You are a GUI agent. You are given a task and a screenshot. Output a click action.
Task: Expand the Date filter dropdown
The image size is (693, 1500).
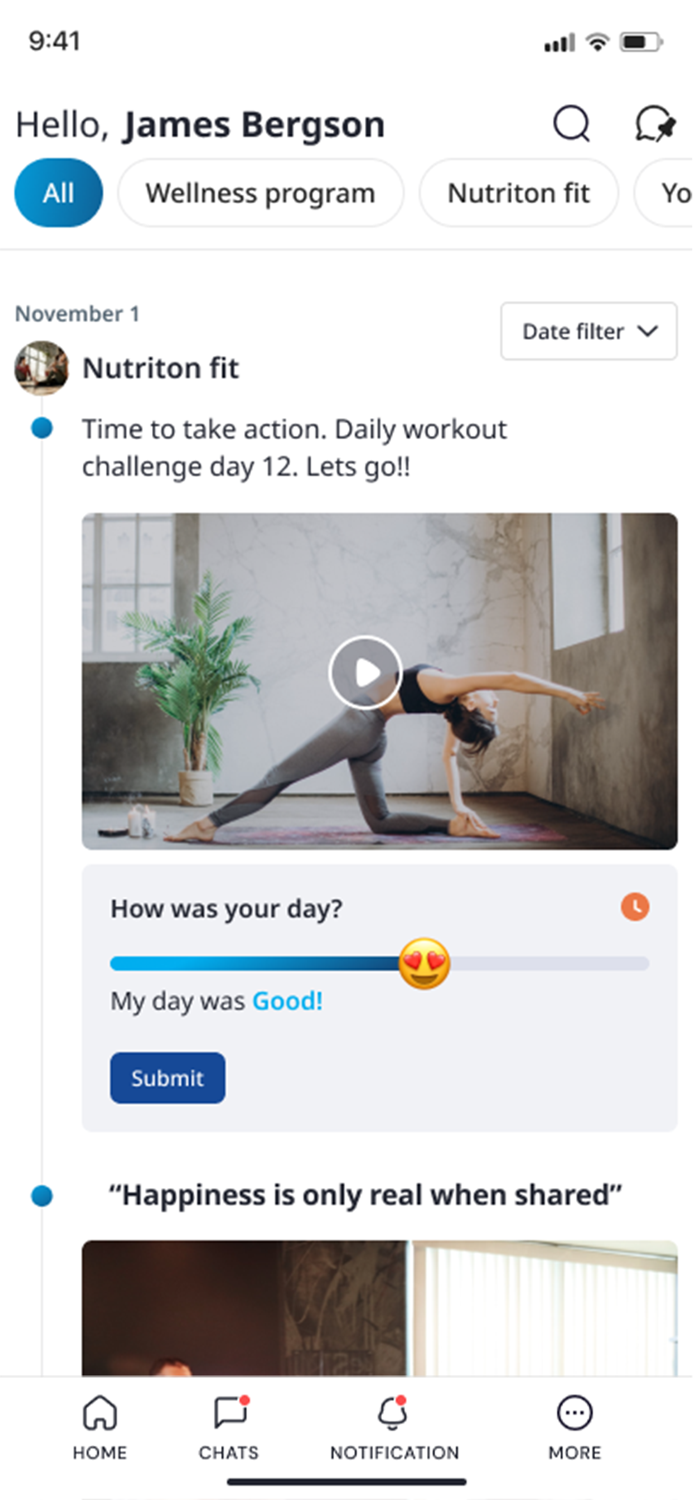tap(588, 331)
